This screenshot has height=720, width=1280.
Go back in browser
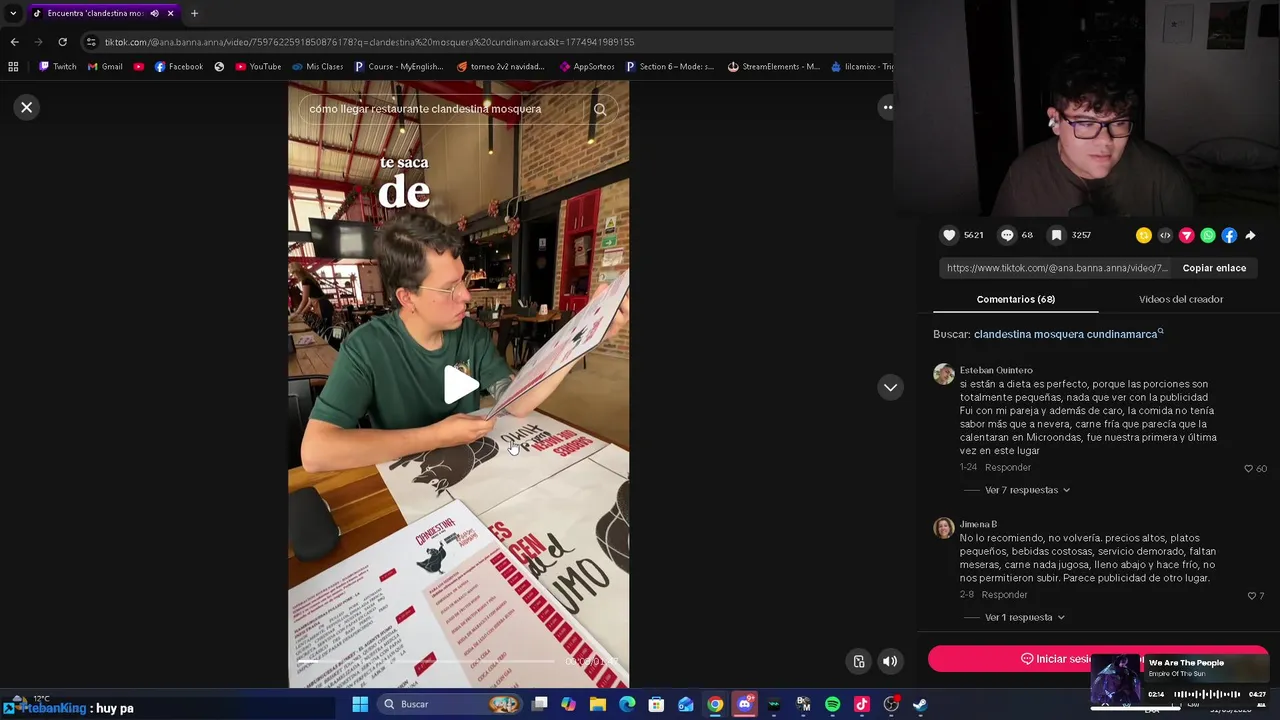pyautogui.click(x=14, y=42)
